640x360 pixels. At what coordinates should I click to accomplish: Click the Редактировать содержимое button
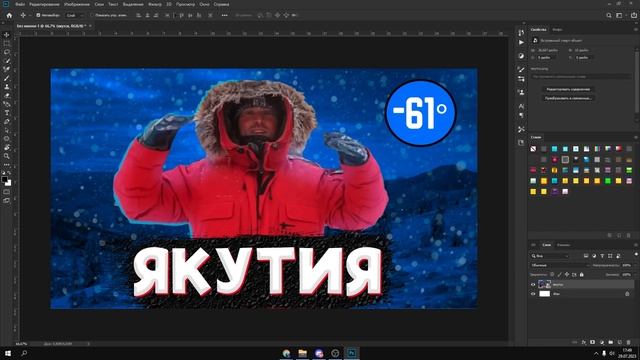[x=568, y=89]
